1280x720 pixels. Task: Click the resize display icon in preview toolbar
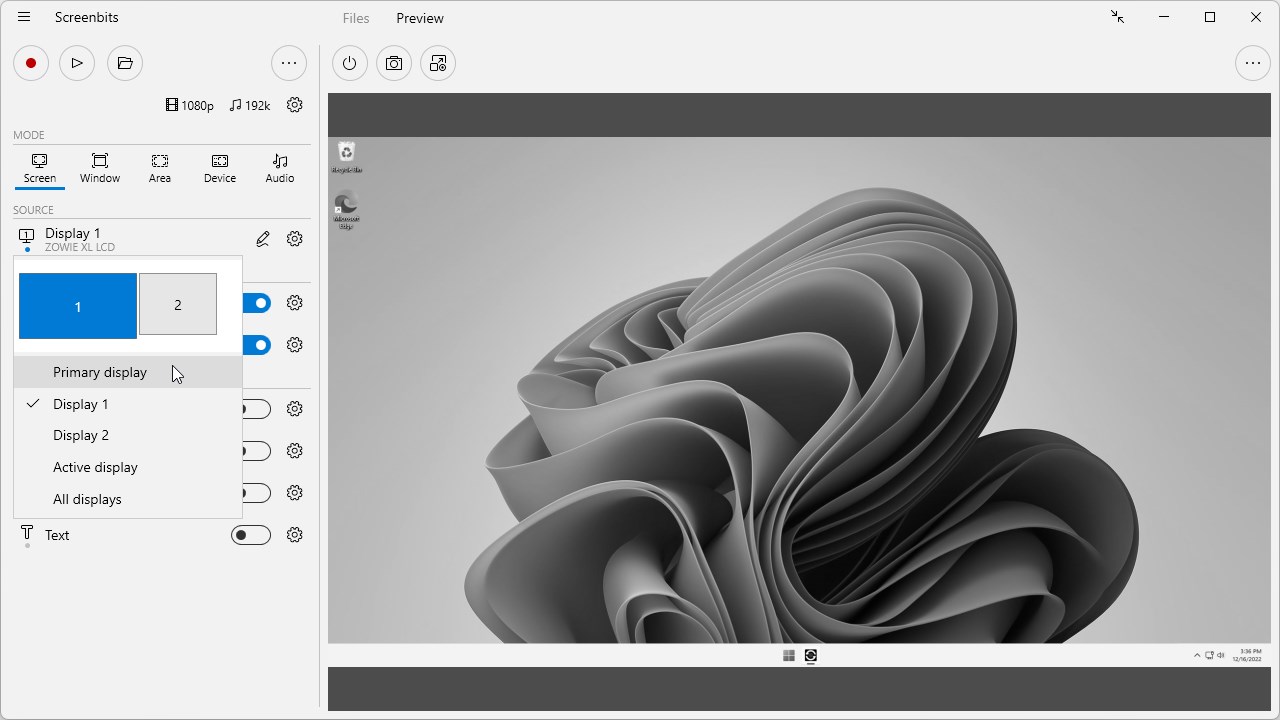coord(437,63)
